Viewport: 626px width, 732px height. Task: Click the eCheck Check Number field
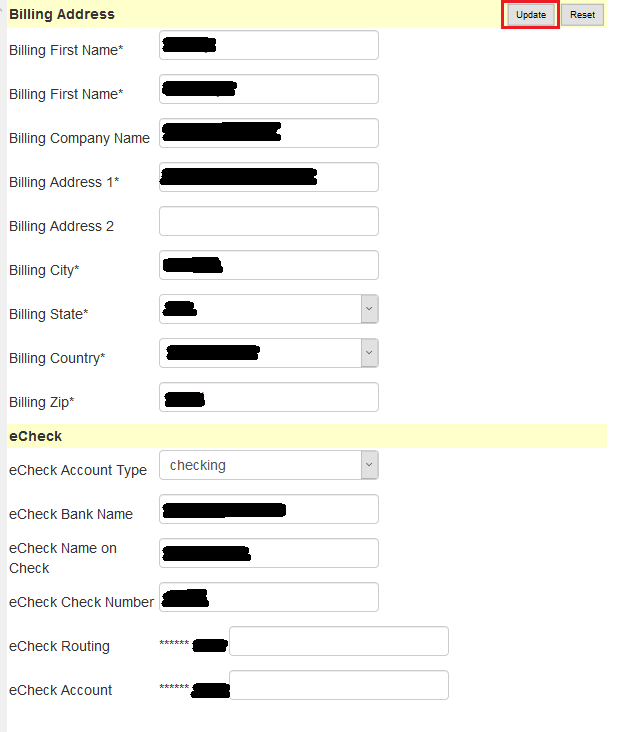coord(269,597)
